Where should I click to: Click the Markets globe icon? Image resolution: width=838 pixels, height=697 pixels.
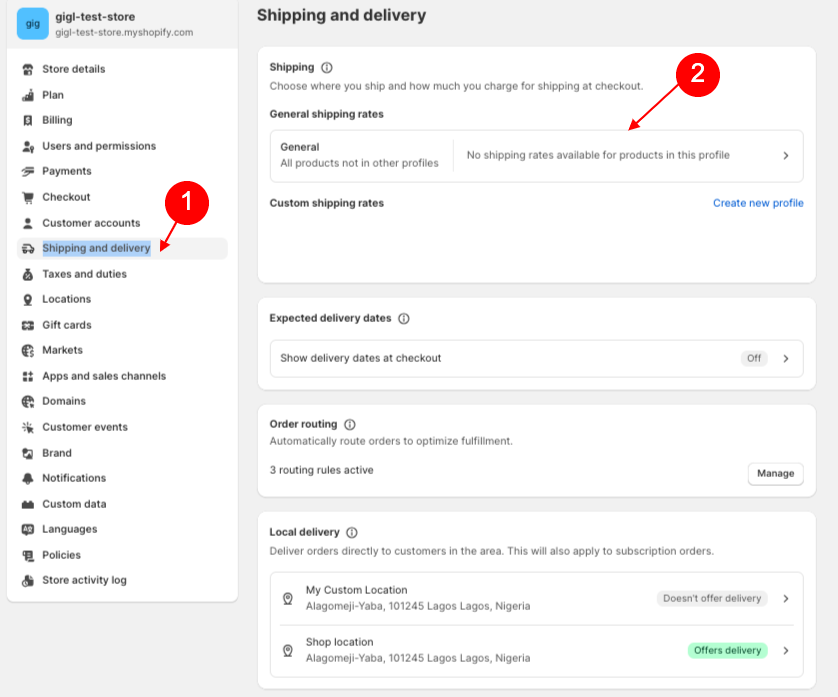pos(28,350)
